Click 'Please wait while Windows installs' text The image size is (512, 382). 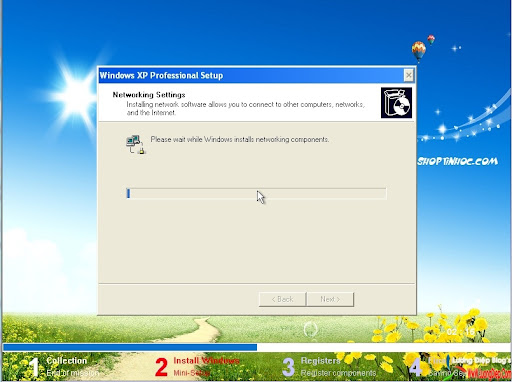pos(240,139)
